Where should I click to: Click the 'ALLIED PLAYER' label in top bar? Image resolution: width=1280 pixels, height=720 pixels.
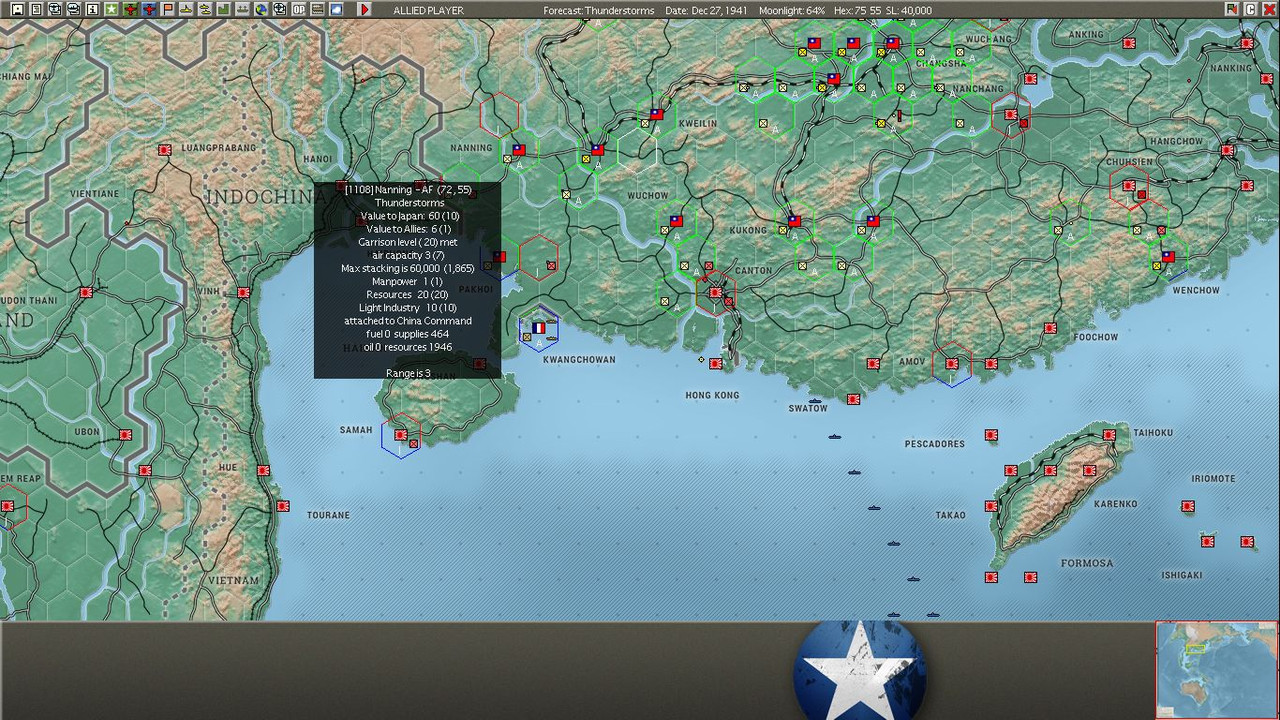pyautogui.click(x=428, y=10)
